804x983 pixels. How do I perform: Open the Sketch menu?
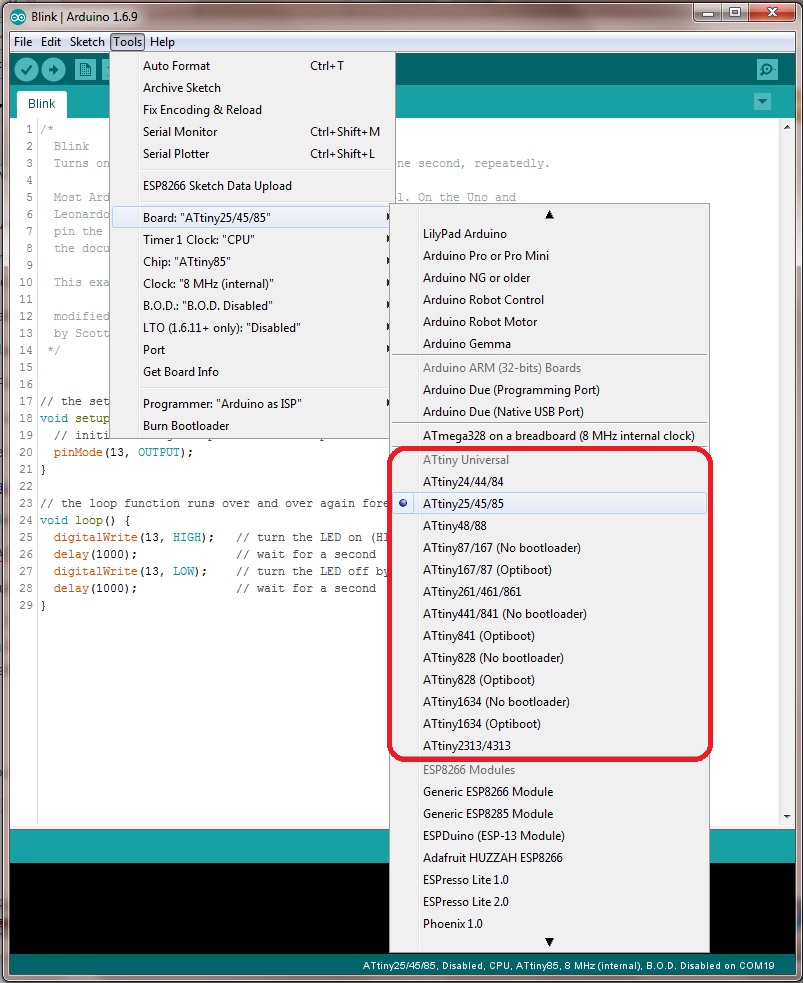tap(87, 42)
